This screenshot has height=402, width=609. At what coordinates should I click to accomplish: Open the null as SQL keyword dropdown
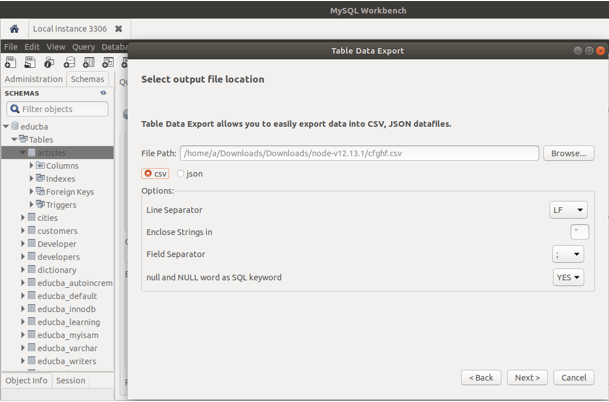(x=568, y=277)
